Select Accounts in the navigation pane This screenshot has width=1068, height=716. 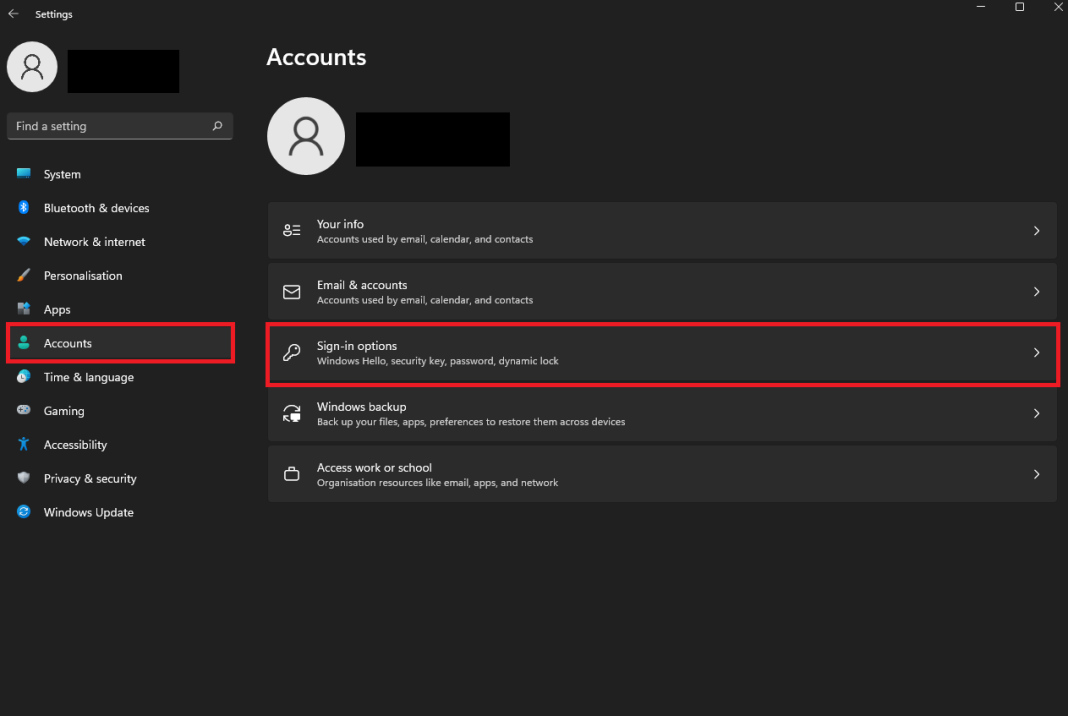(68, 343)
